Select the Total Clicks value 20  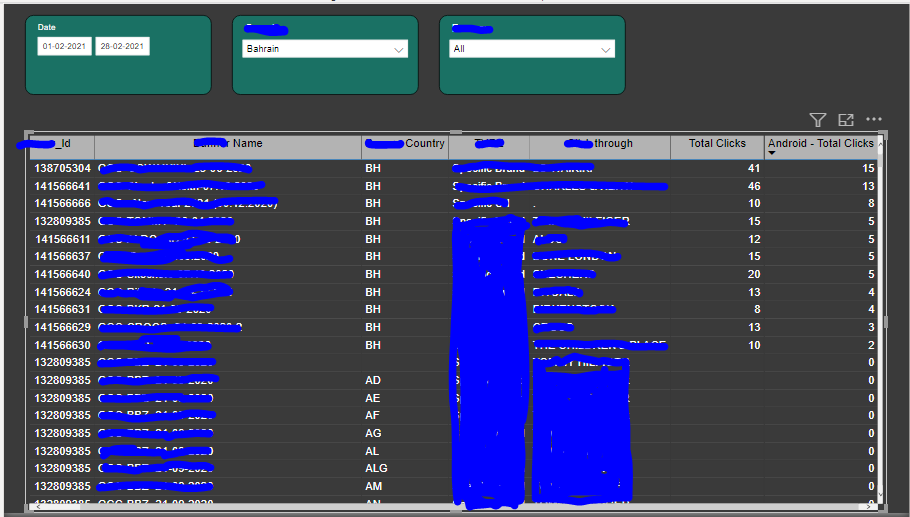[x=754, y=274]
